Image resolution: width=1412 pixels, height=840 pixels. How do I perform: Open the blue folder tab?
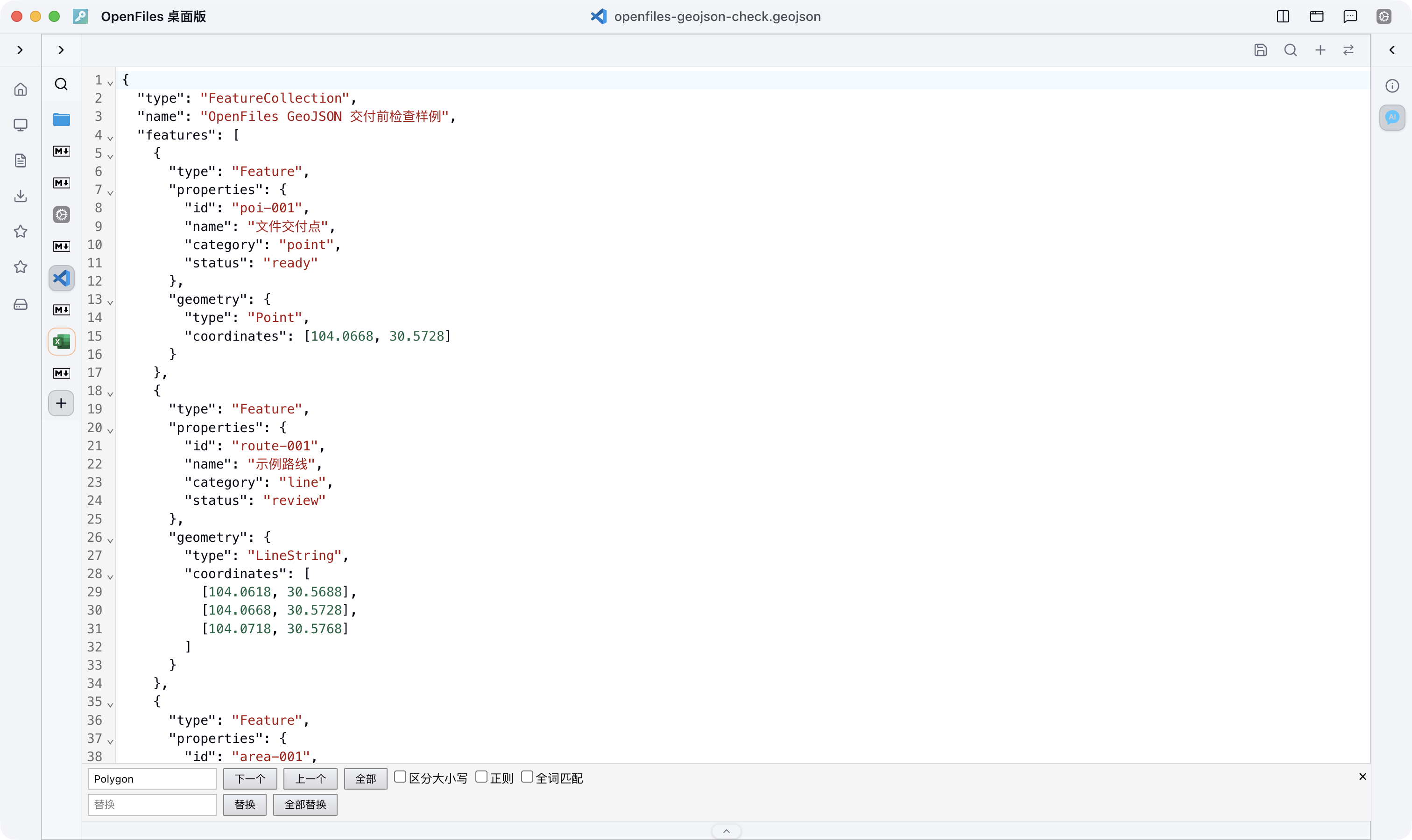click(61, 119)
